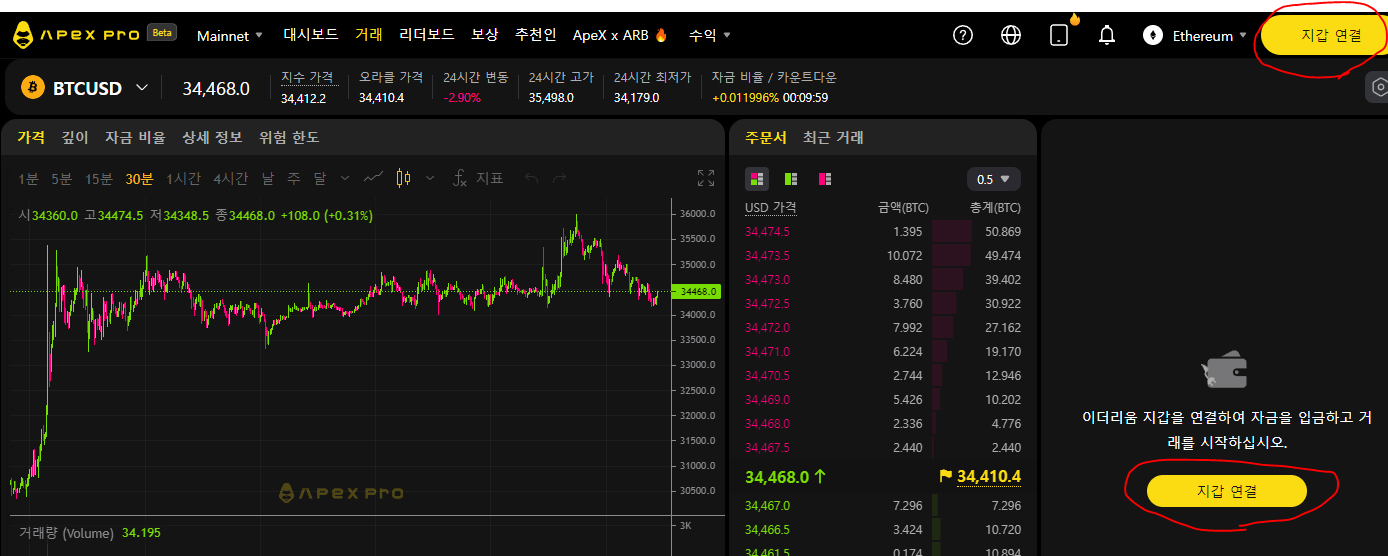
Task: Click ask price 34,474.5 in order book
Action: point(767,231)
